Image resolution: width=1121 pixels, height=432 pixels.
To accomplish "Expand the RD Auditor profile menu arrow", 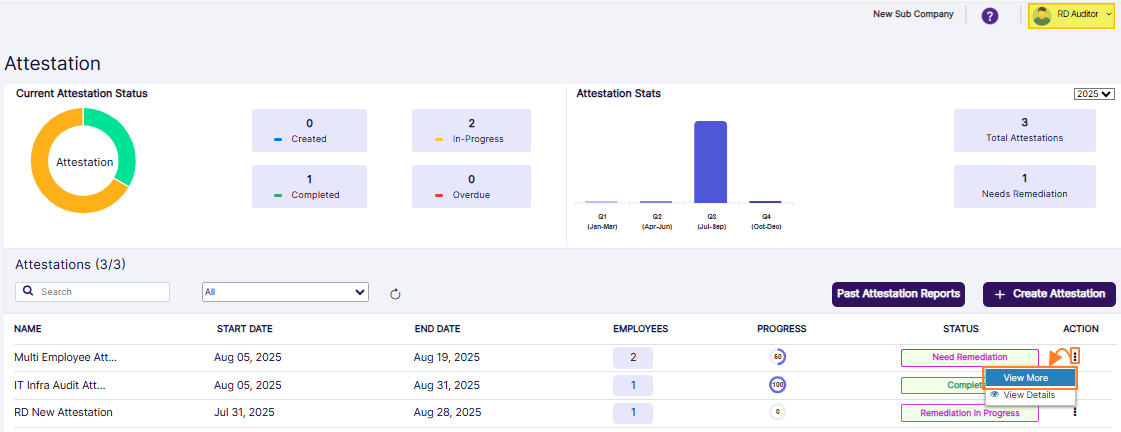I will (x=1108, y=15).
